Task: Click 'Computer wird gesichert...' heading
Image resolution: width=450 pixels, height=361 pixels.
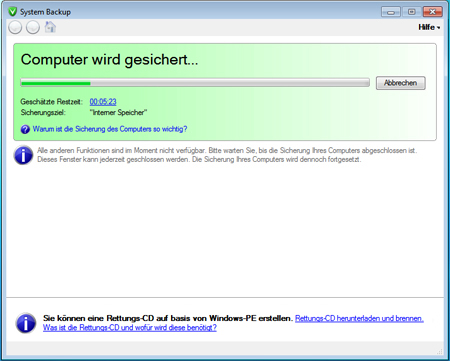Action: 109,60
